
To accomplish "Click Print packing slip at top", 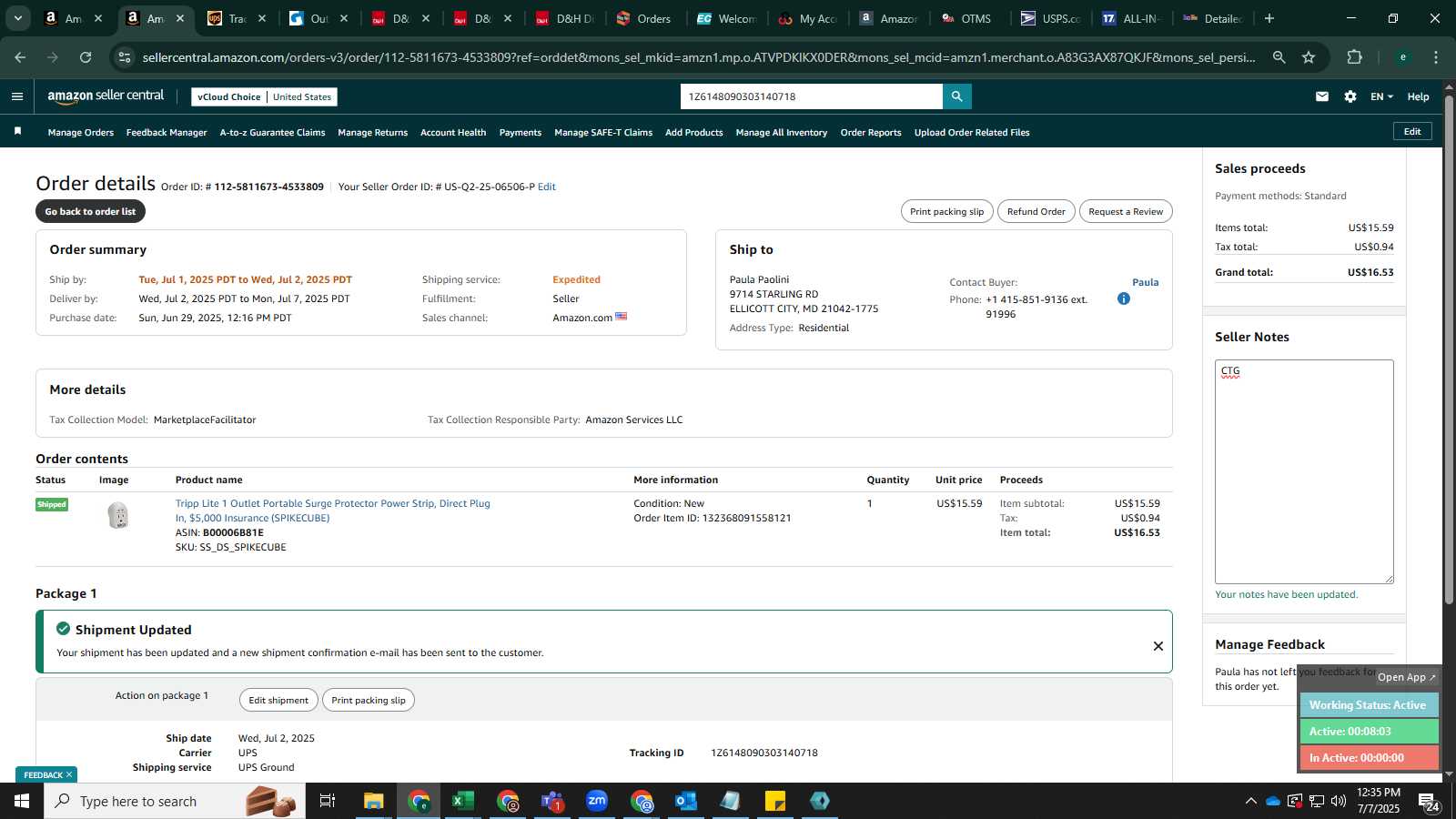I will (x=947, y=211).
